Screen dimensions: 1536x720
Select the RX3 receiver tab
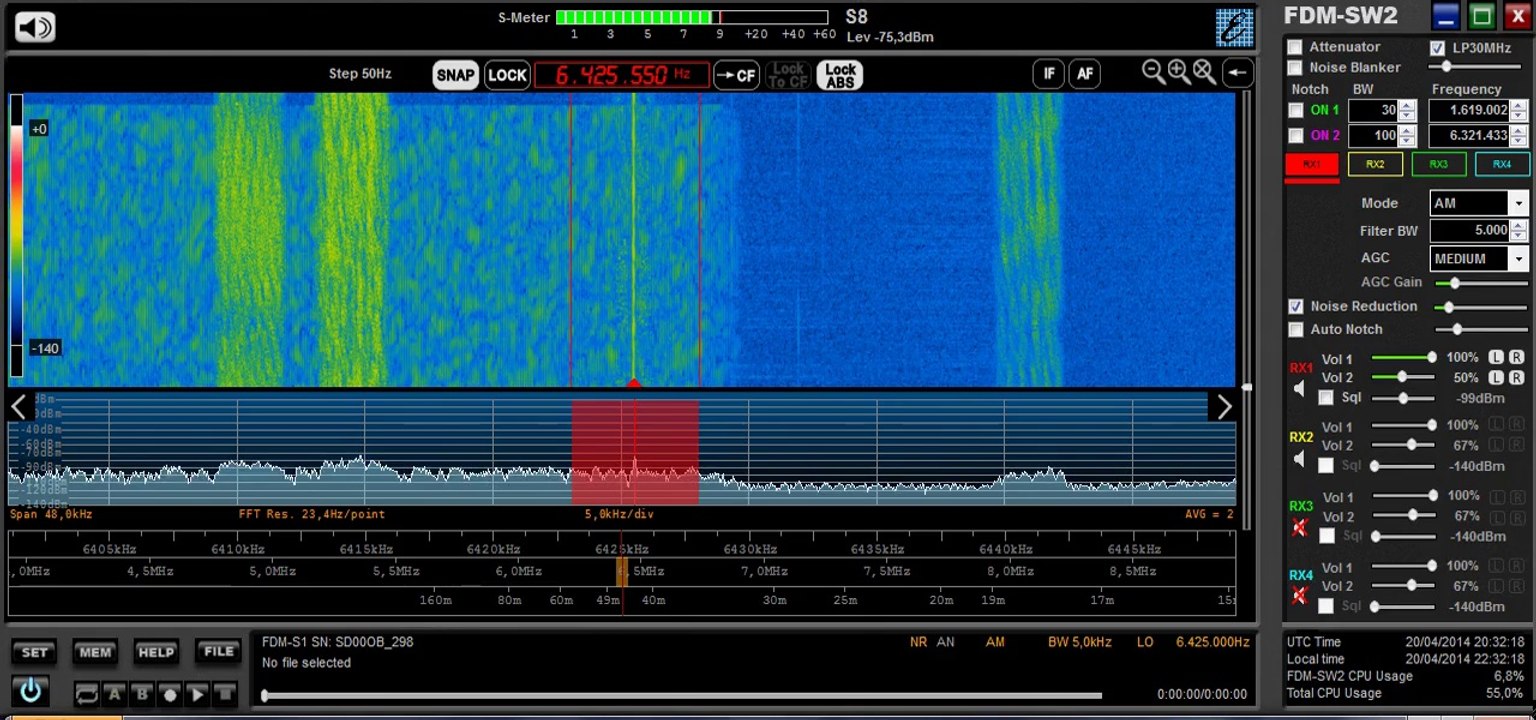coord(1438,164)
